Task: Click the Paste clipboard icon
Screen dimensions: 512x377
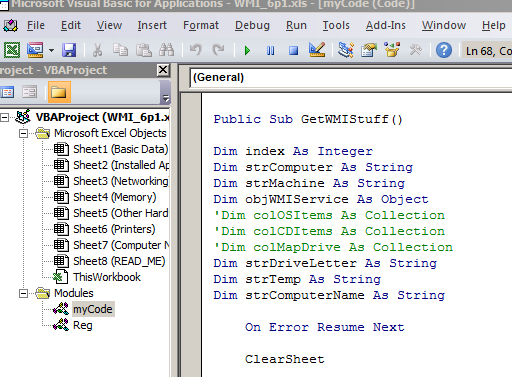Action: tap(144, 50)
